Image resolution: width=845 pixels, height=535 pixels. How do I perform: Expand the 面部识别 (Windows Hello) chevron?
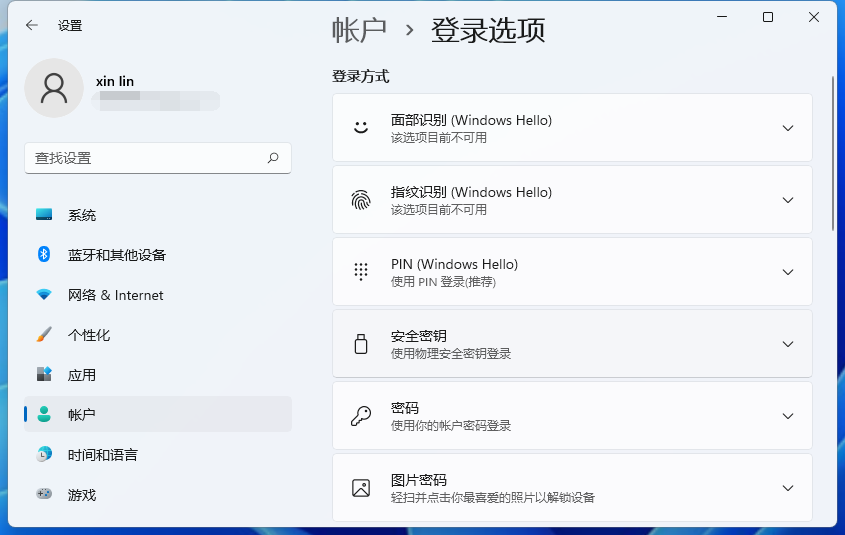(788, 128)
